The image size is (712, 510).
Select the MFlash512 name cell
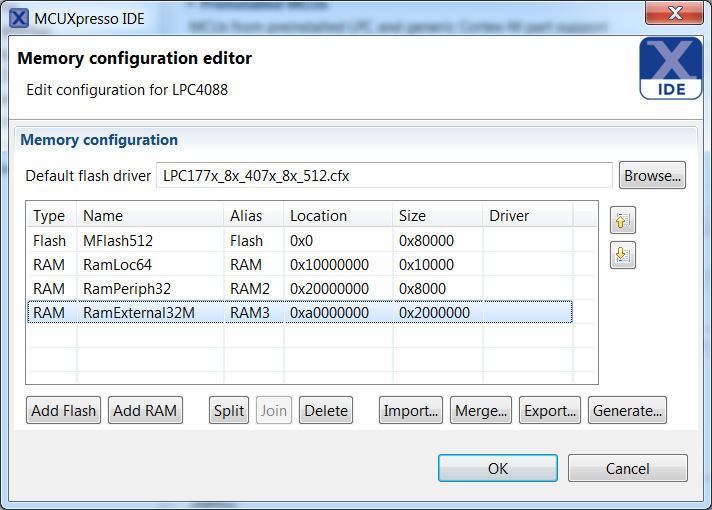tap(150, 241)
